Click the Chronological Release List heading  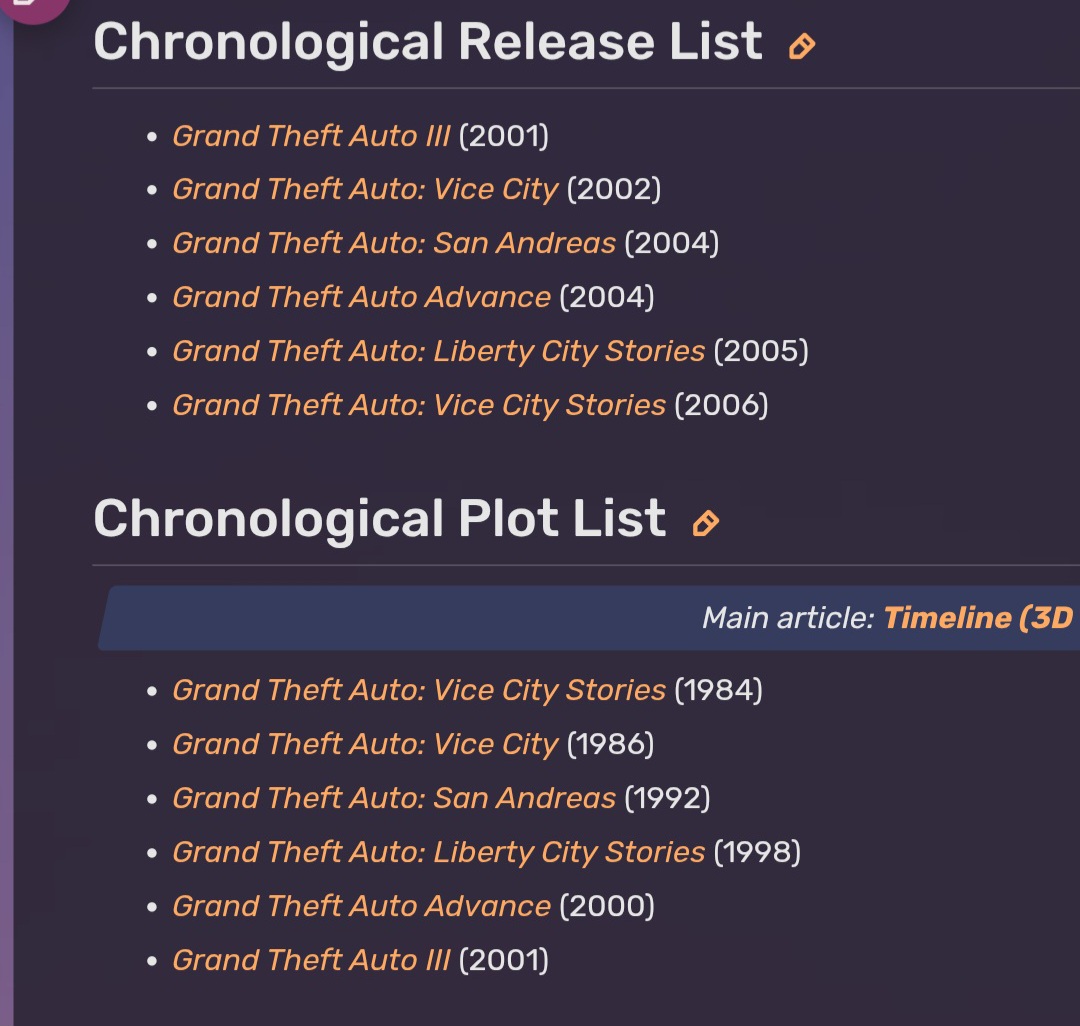coord(428,42)
